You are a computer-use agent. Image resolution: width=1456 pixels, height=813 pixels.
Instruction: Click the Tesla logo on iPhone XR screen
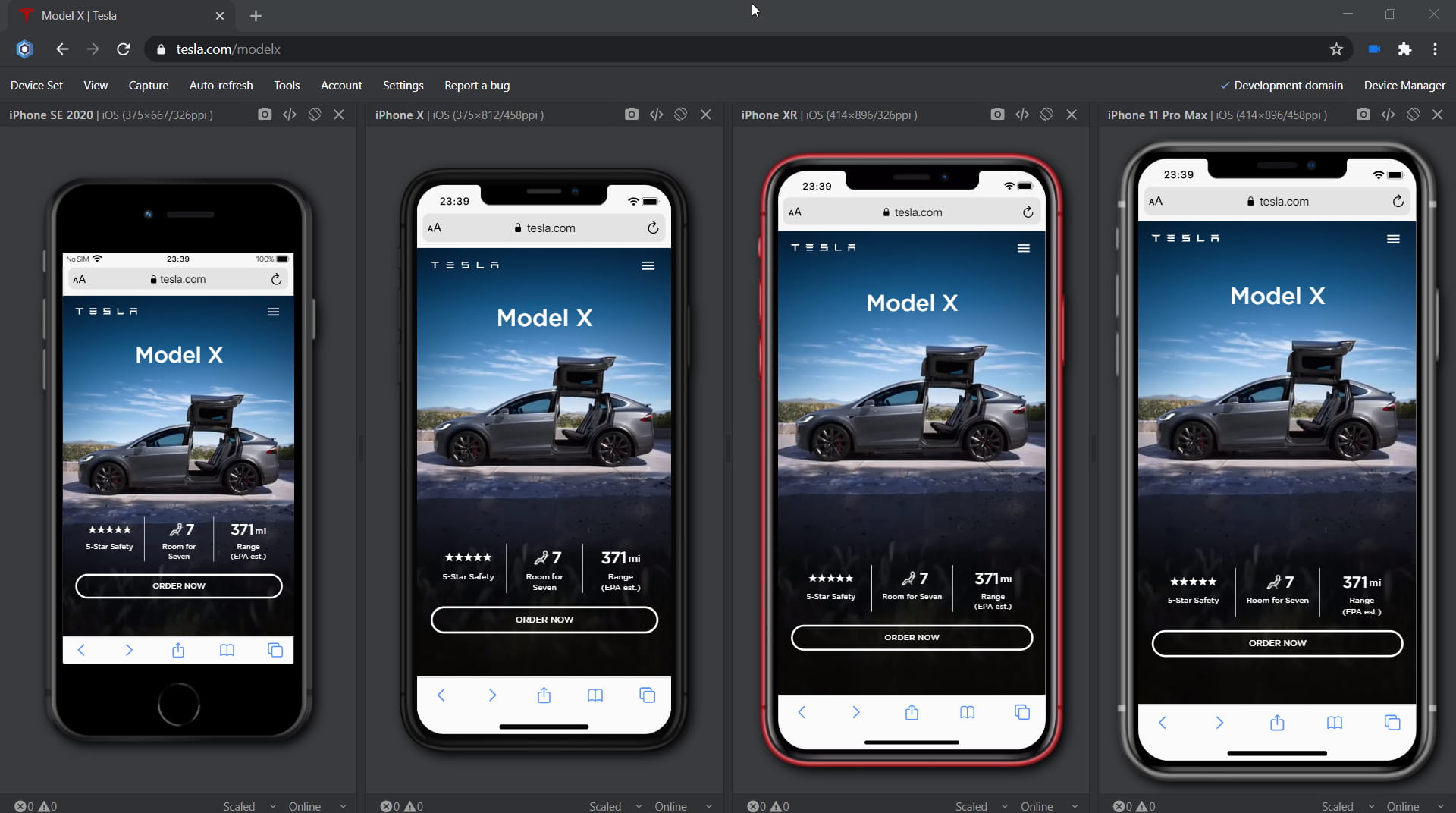(824, 248)
